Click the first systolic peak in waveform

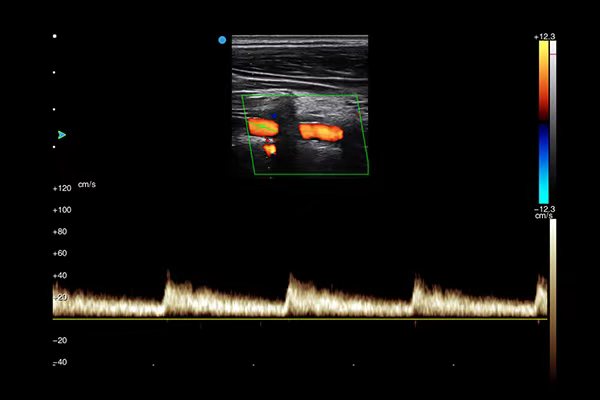pos(168,274)
